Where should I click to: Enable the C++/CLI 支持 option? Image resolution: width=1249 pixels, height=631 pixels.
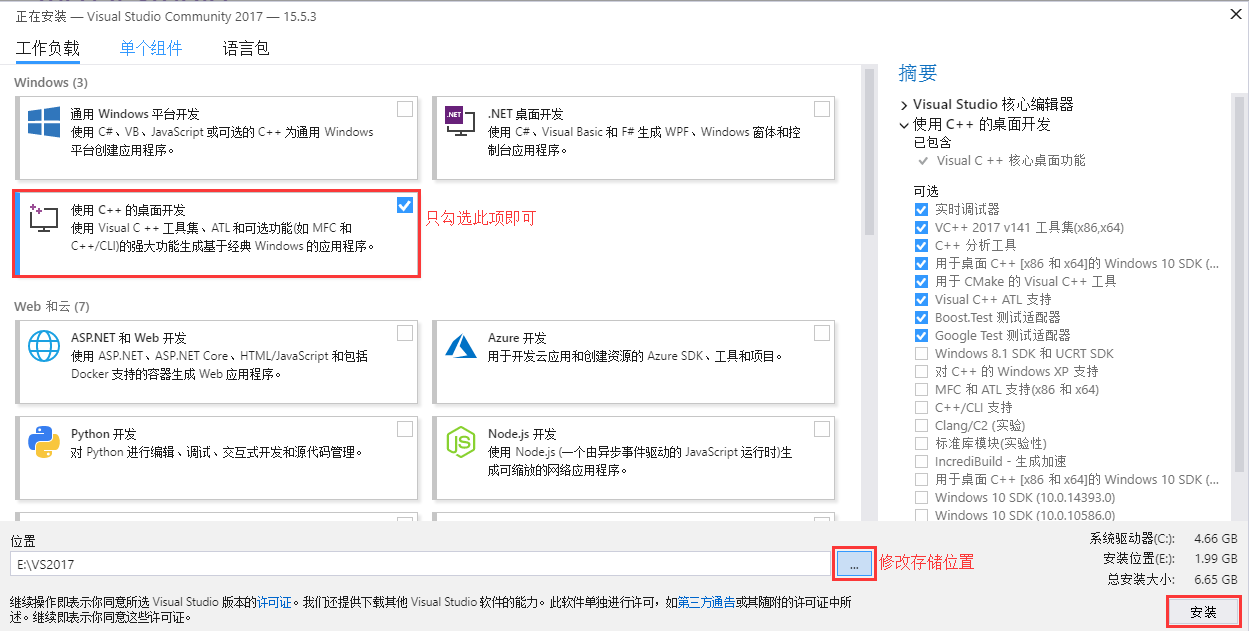(x=921, y=407)
